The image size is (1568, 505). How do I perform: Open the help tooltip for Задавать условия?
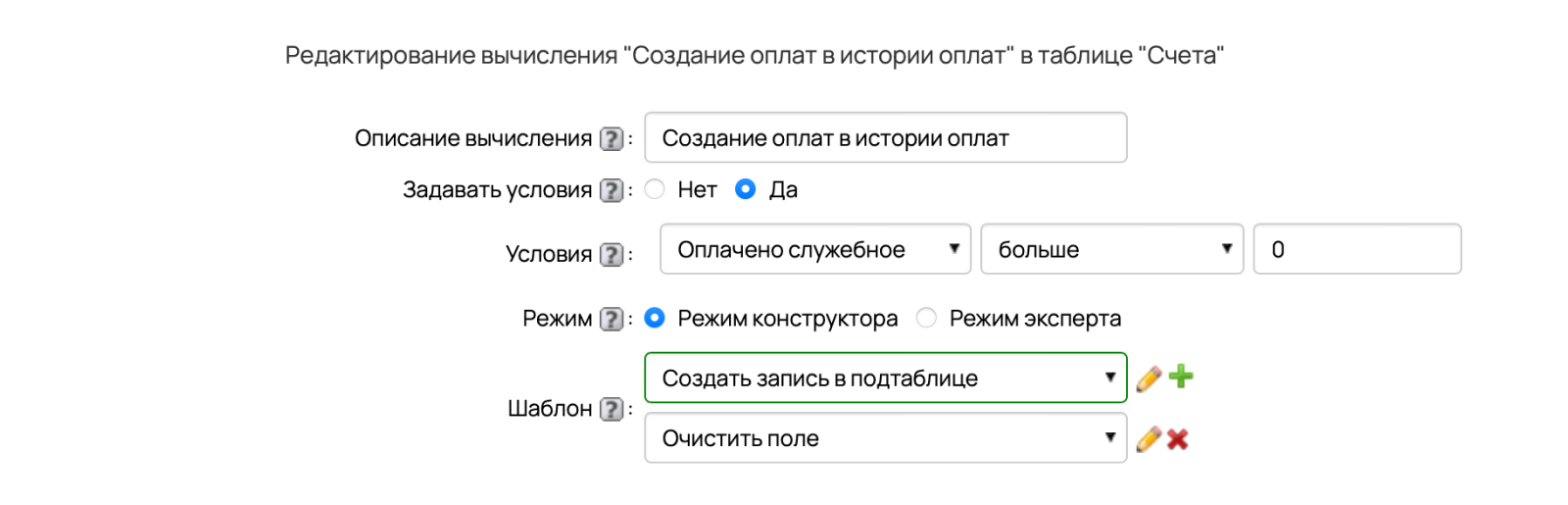coord(612,190)
